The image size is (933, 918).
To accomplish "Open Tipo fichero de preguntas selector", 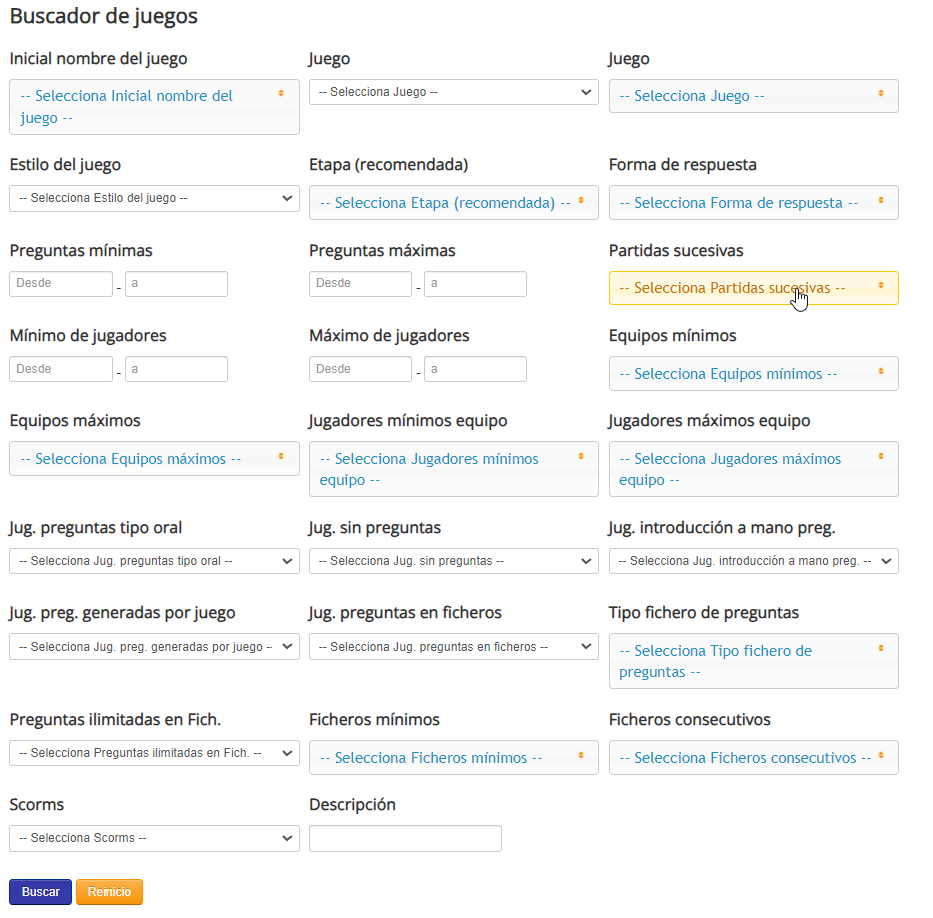I will pos(753,661).
